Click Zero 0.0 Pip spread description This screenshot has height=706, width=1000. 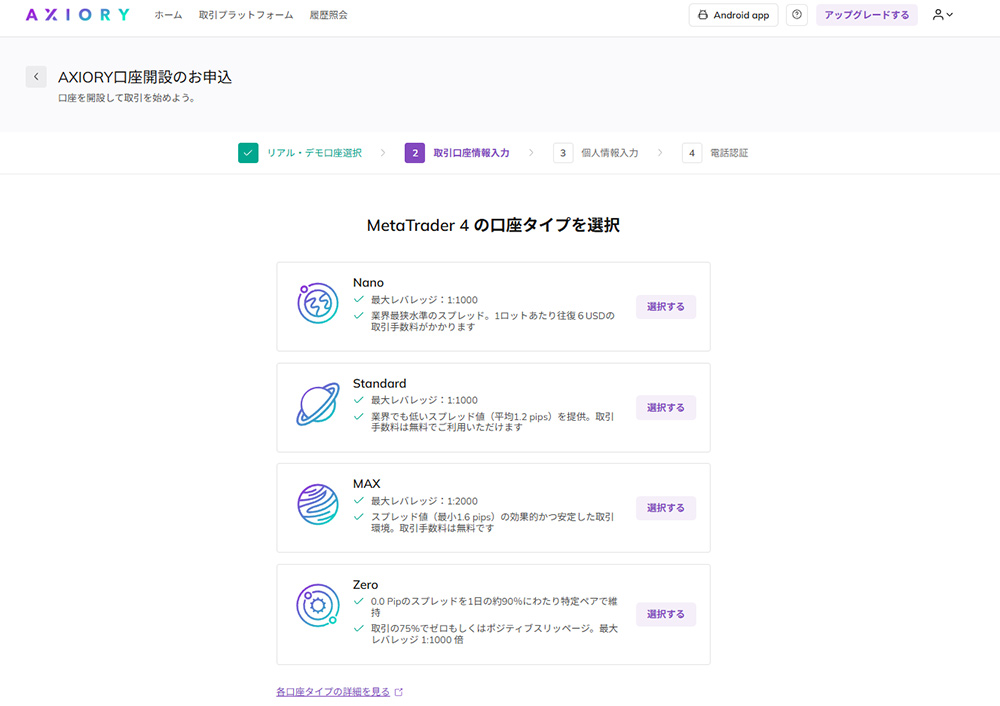(x=494, y=607)
